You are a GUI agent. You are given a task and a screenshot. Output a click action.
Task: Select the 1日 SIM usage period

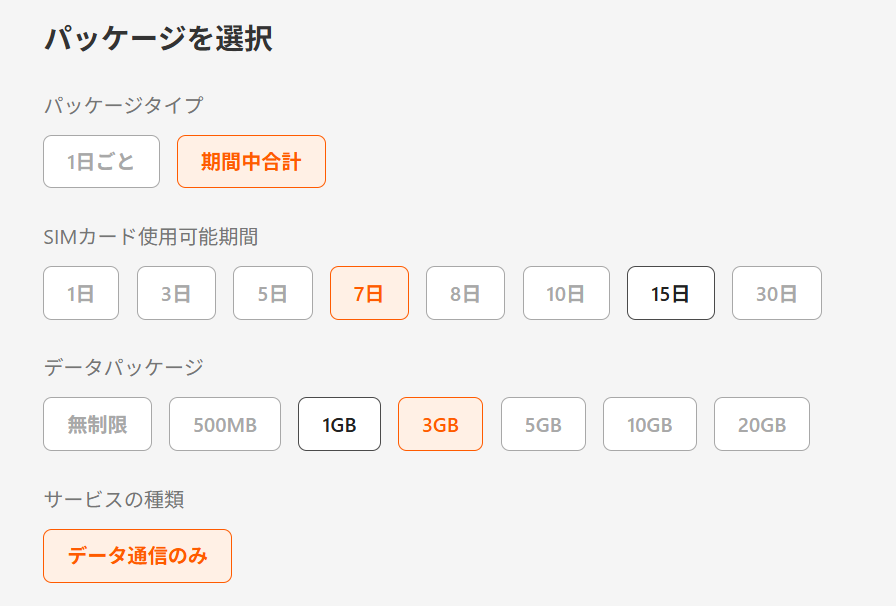point(81,293)
